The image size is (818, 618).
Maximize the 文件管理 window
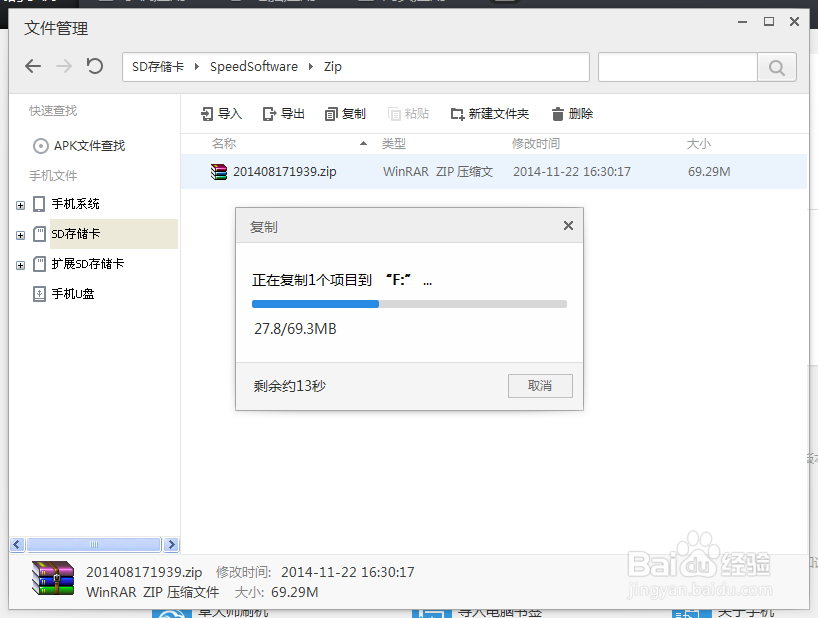pyautogui.click(x=768, y=21)
